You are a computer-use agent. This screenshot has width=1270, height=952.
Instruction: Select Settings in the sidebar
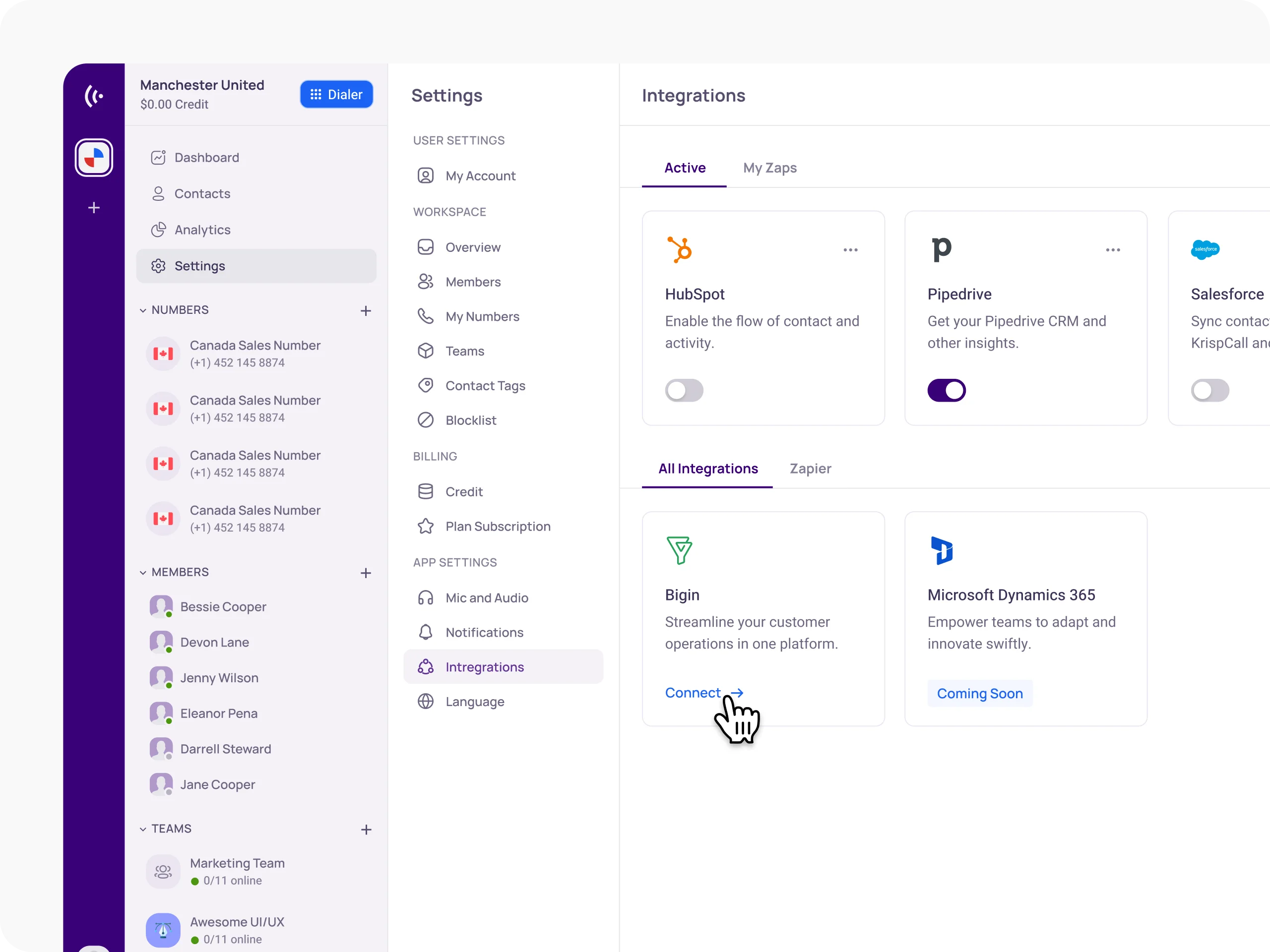pyautogui.click(x=256, y=266)
